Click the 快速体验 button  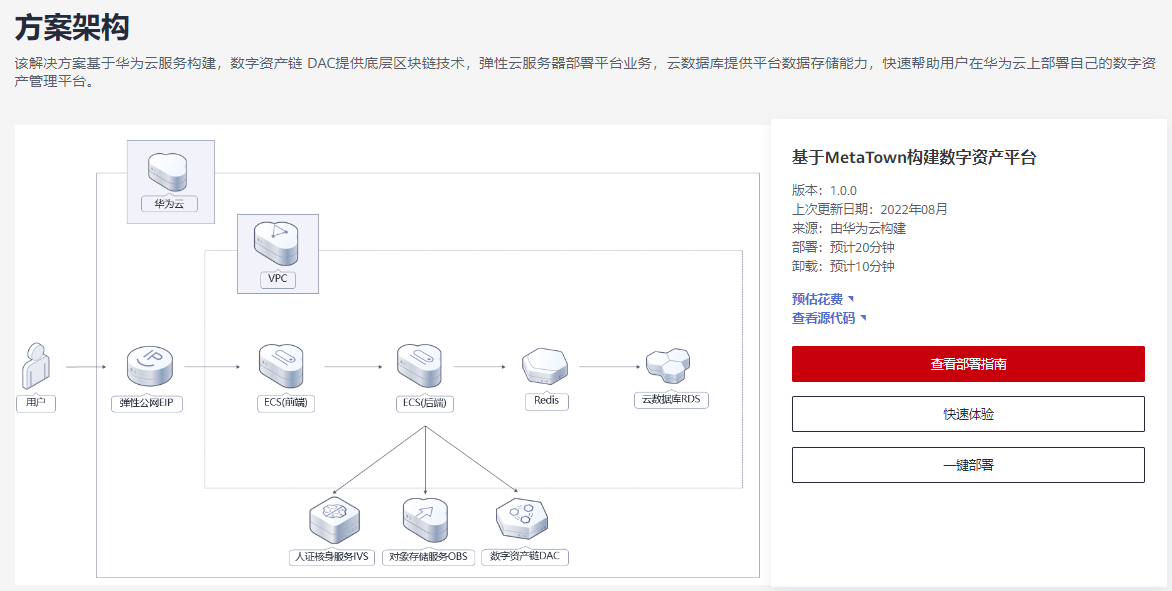pyautogui.click(x=967, y=413)
